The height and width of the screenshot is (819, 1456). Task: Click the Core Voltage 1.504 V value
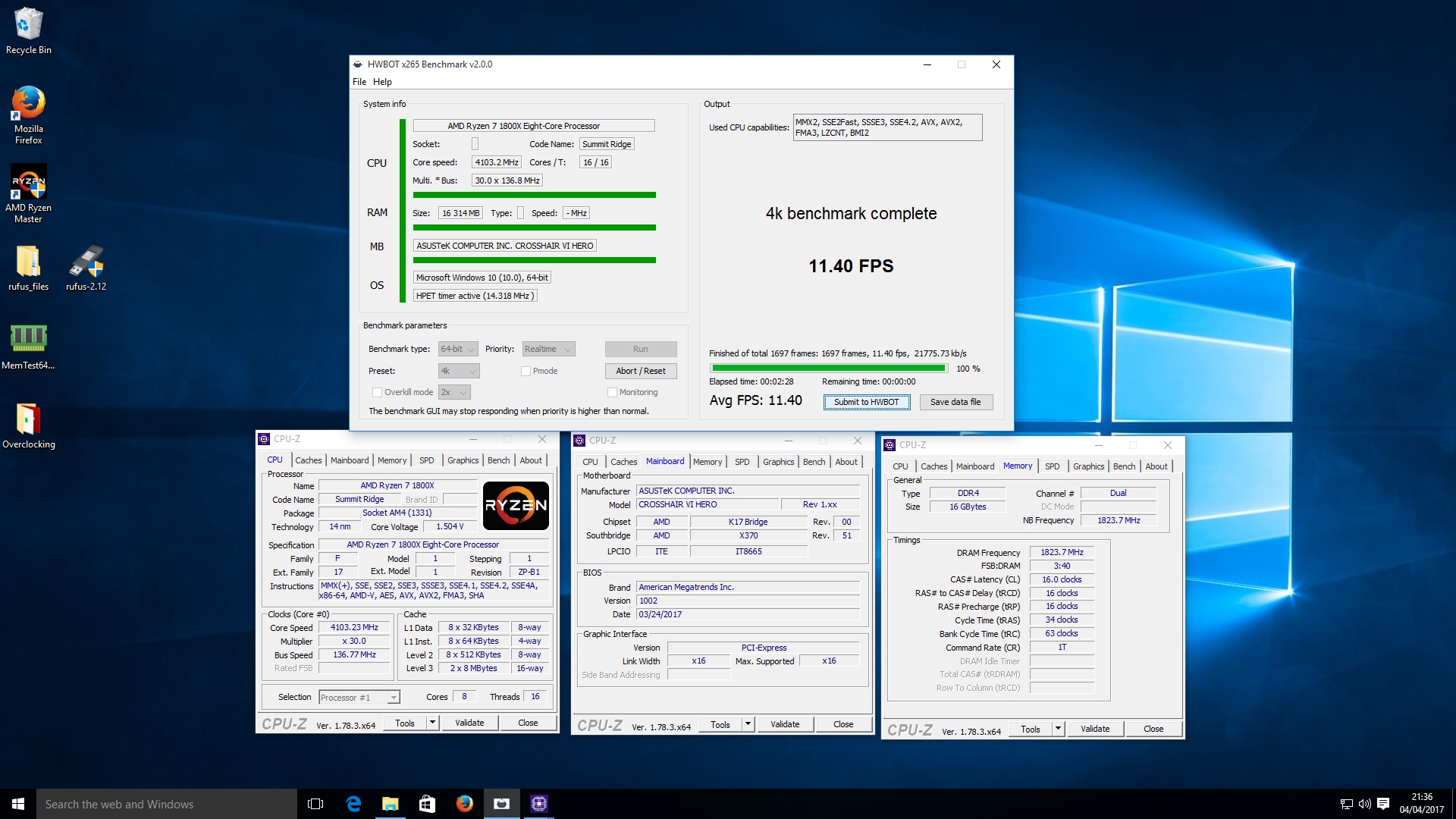point(450,527)
